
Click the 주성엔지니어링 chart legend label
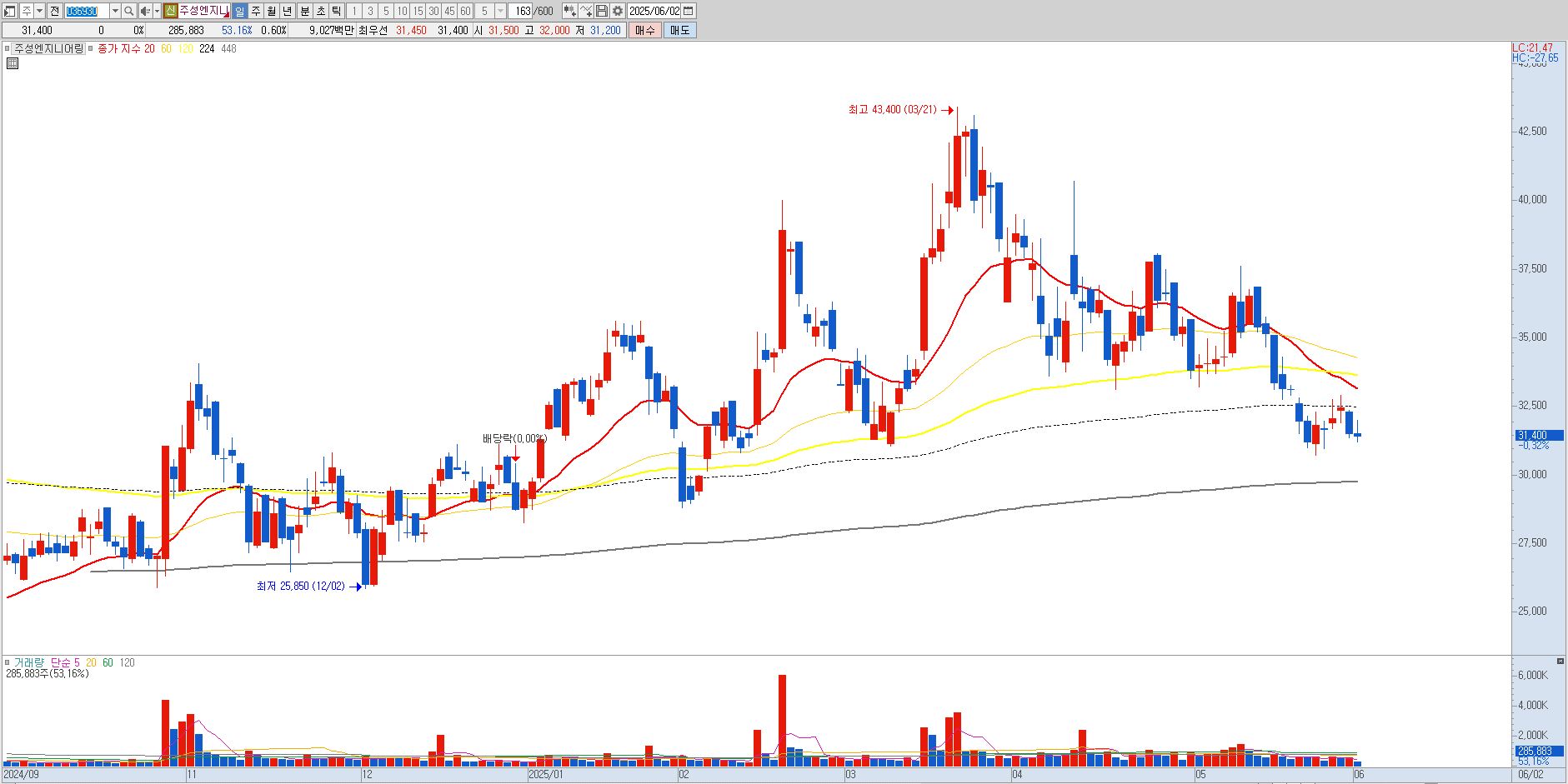tap(49, 49)
